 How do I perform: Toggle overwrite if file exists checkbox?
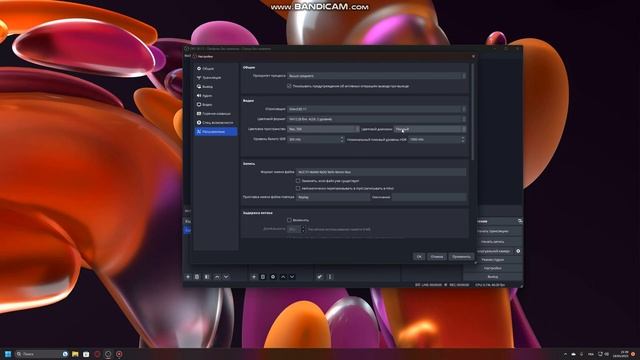coord(298,180)
